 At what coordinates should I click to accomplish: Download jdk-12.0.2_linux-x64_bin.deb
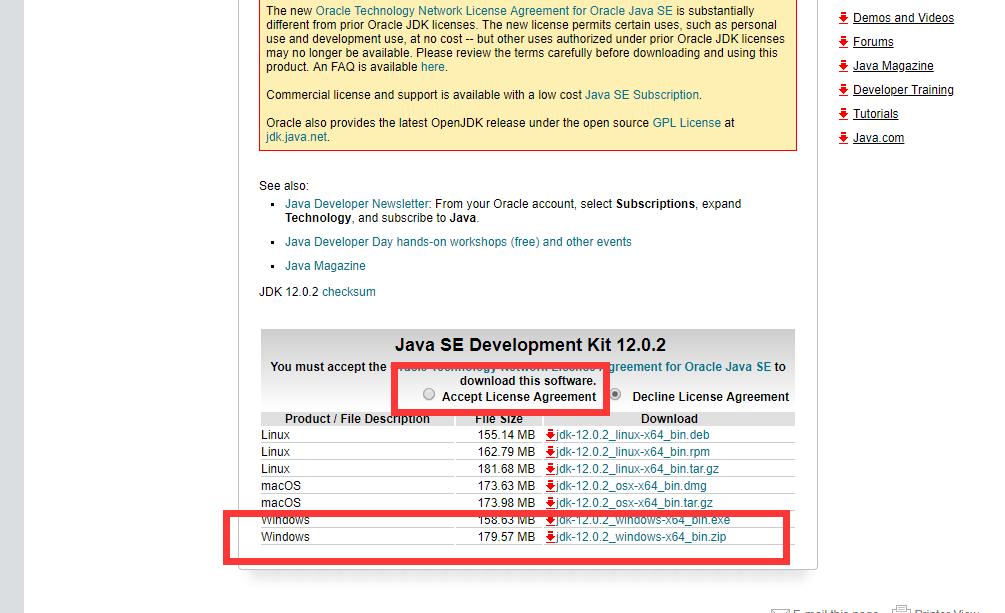[x=633, y=435]
